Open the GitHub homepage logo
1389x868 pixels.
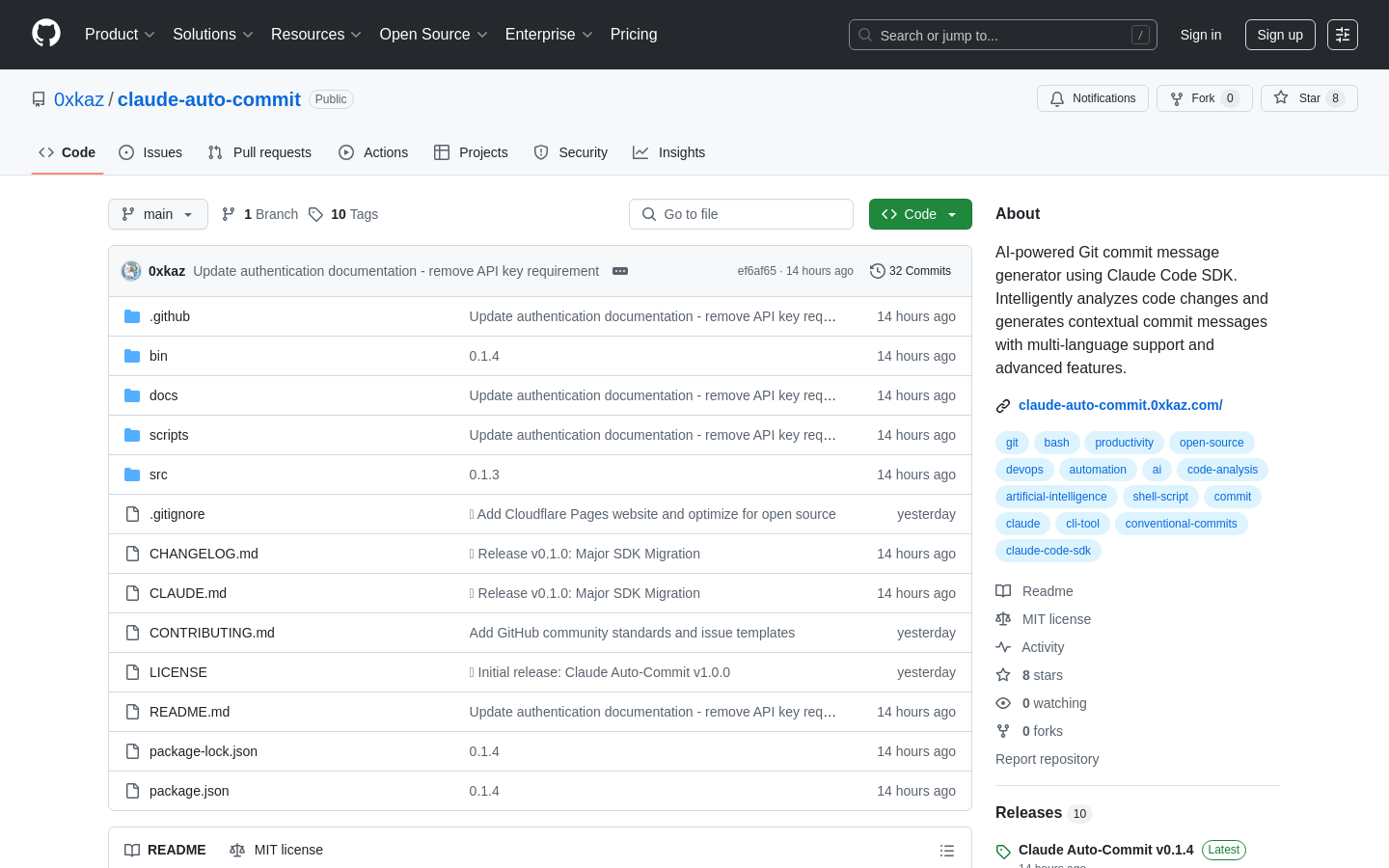pos(46,34)
